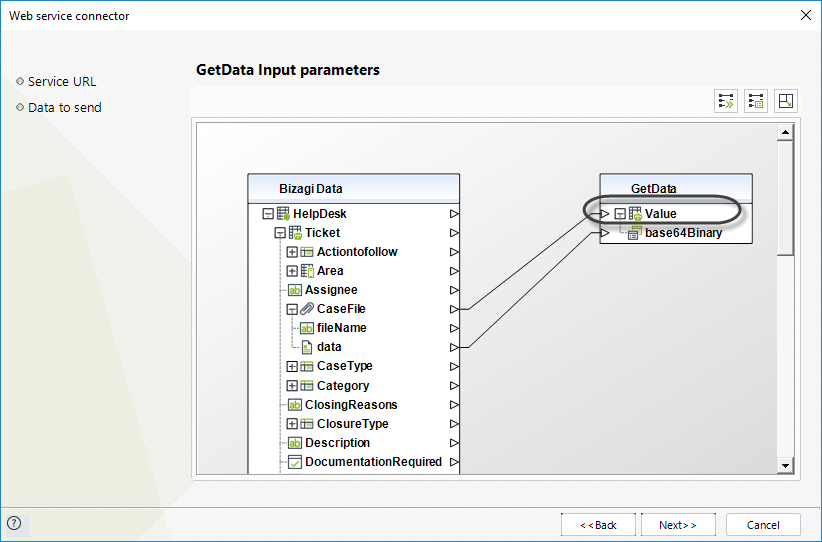This screenshot has height=542, width=822.
Task: Click the Cancel button
Action: point(763,525)
